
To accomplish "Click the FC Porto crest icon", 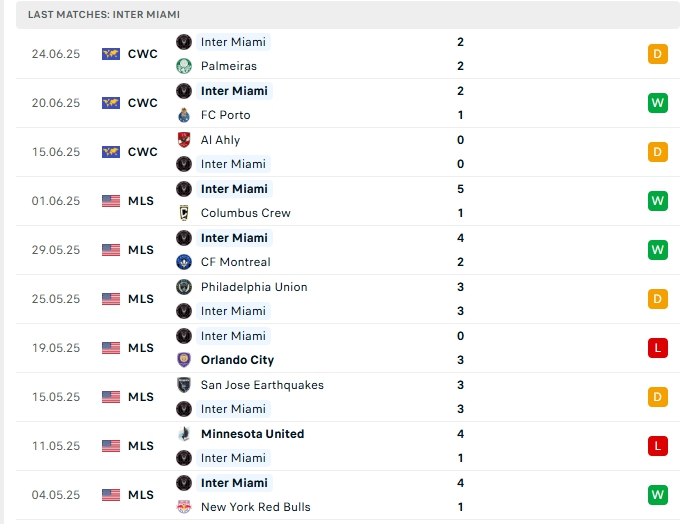I will coord(183,115).
